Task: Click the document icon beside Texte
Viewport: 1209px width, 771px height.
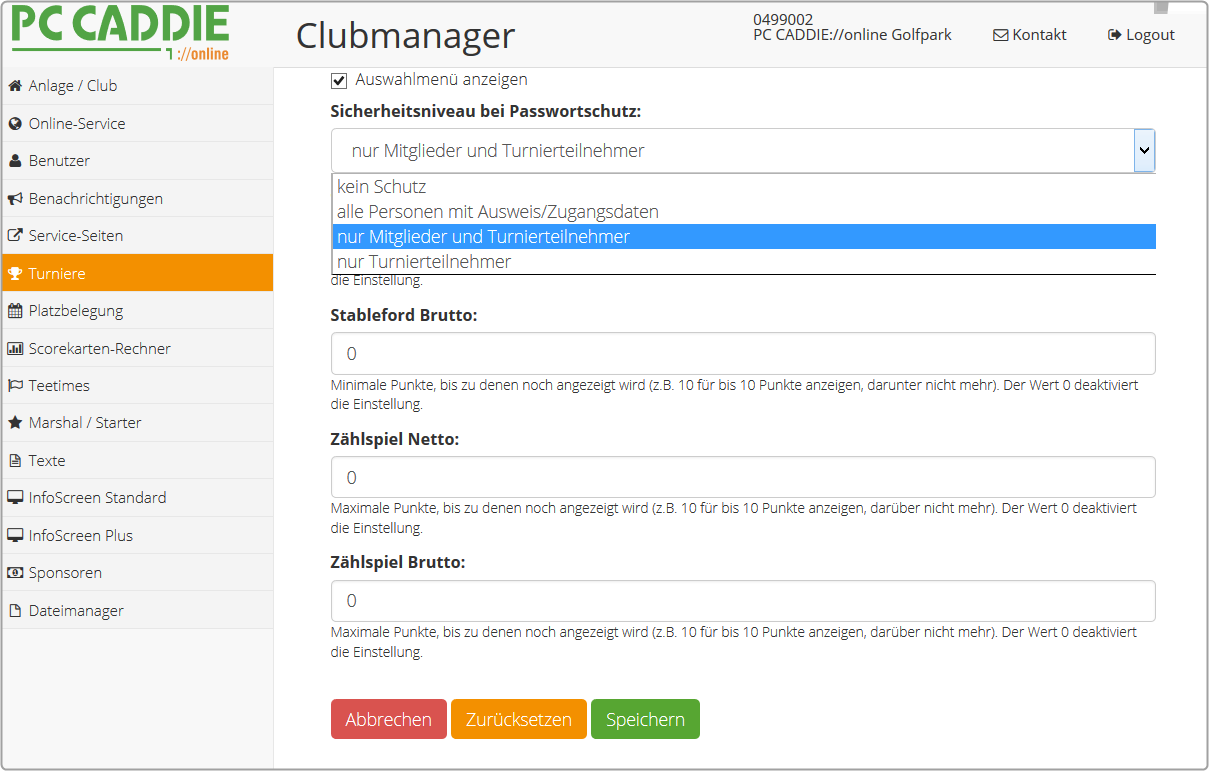Action: [15, 461]
